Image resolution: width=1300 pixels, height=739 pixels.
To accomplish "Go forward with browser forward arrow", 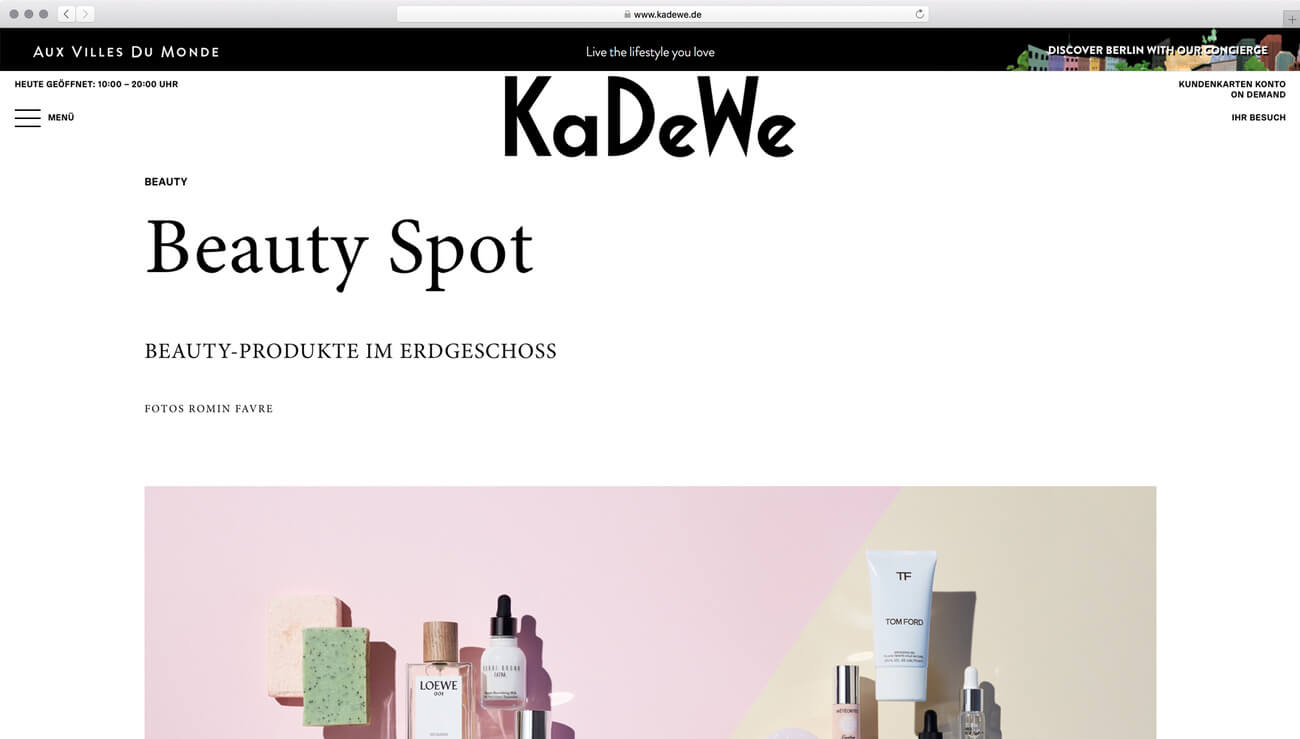I will [x=85, y=14].
